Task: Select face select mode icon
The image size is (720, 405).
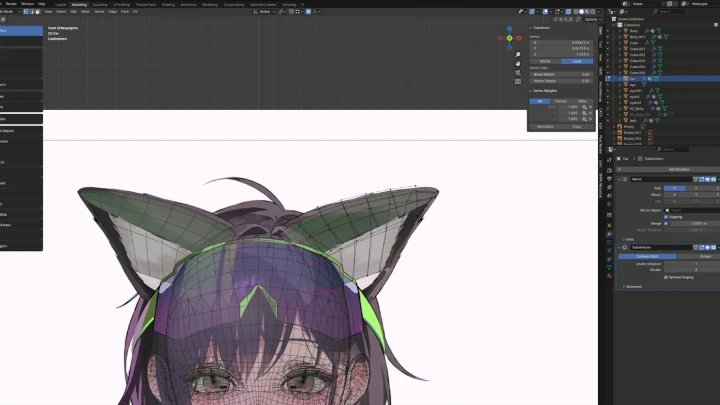Action: pos(38,11)
